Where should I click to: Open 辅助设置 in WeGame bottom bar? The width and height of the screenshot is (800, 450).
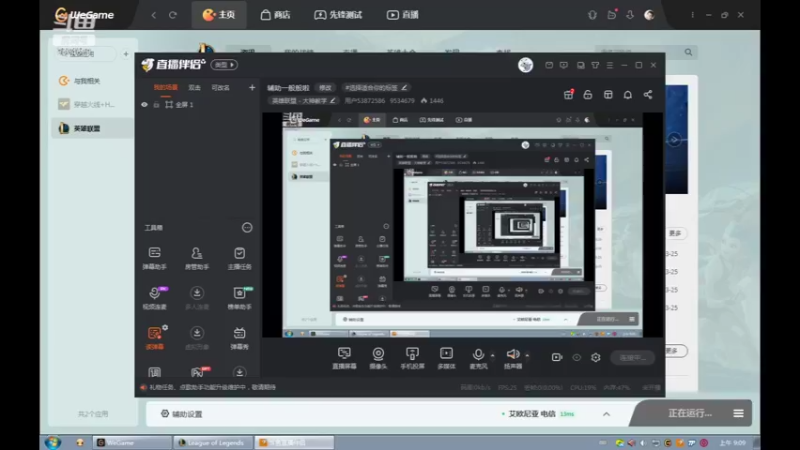[x=182, y=414]
